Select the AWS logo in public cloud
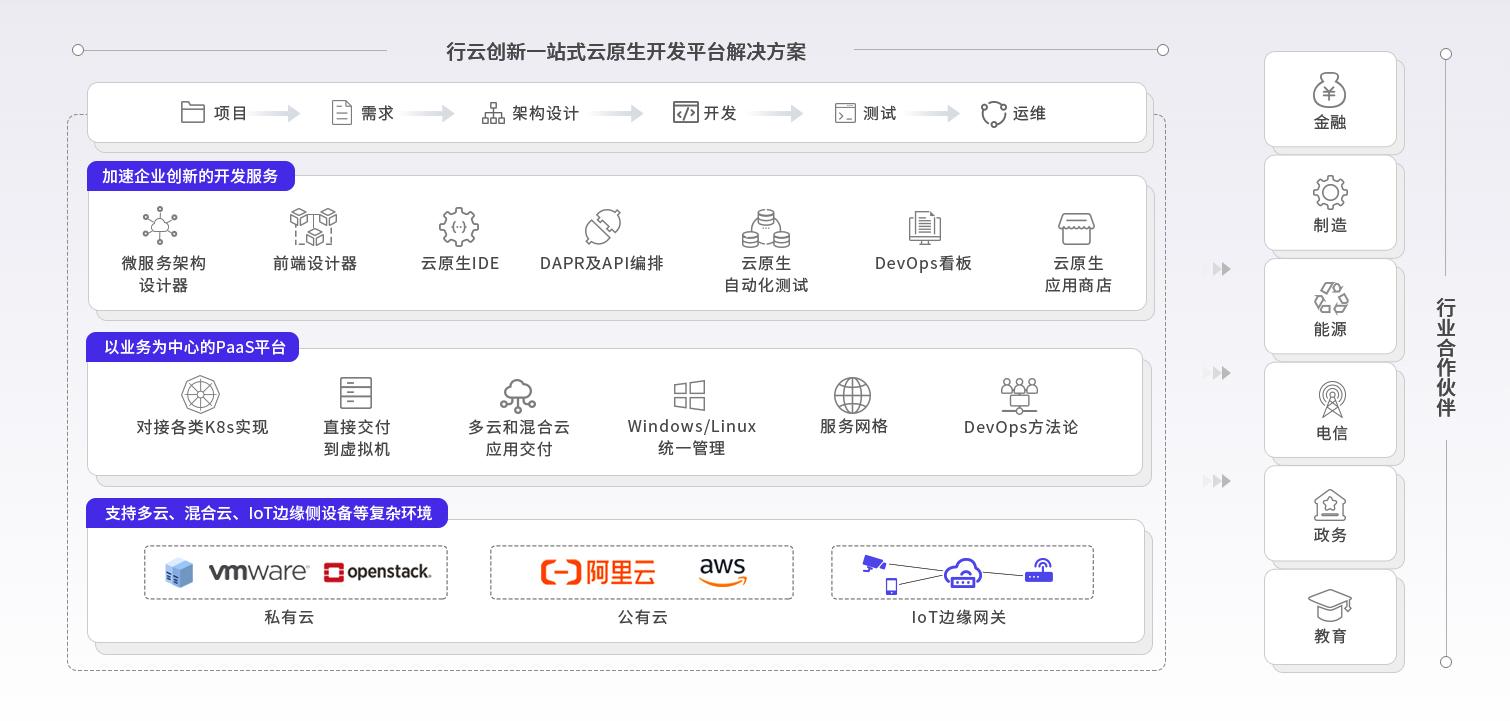The height and width of the screenshot is (721, 1510). [x=722, y=572]
